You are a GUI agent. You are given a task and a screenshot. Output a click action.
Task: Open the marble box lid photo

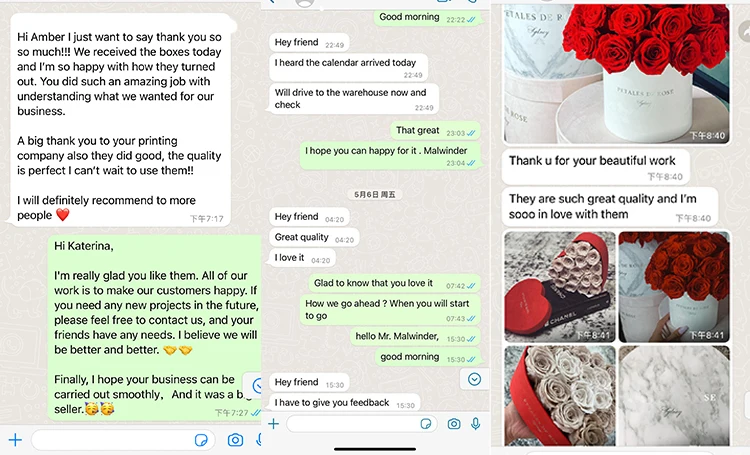pos(674,396)
